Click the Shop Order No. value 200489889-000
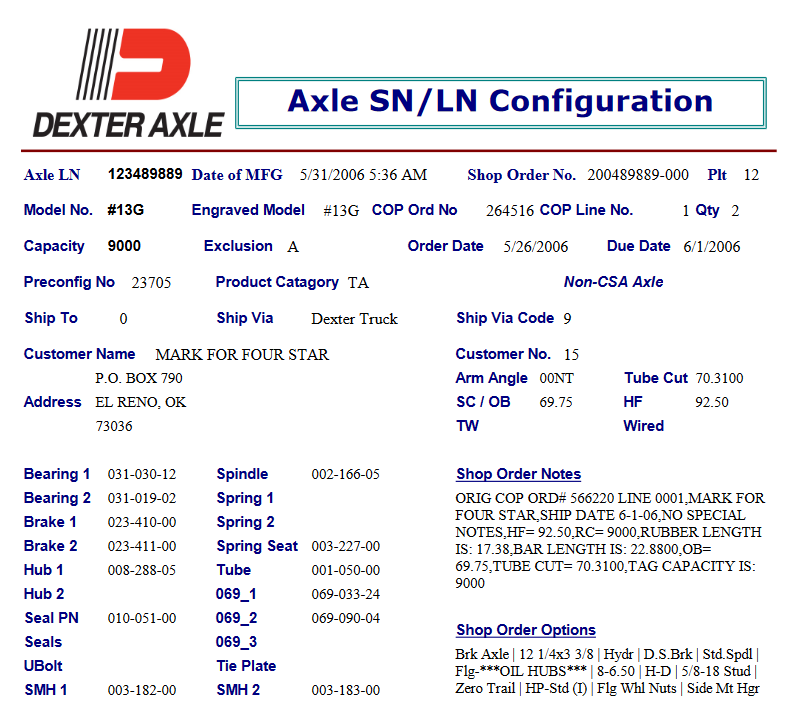This screenshot has height=713, width=794. click(637, 175)
